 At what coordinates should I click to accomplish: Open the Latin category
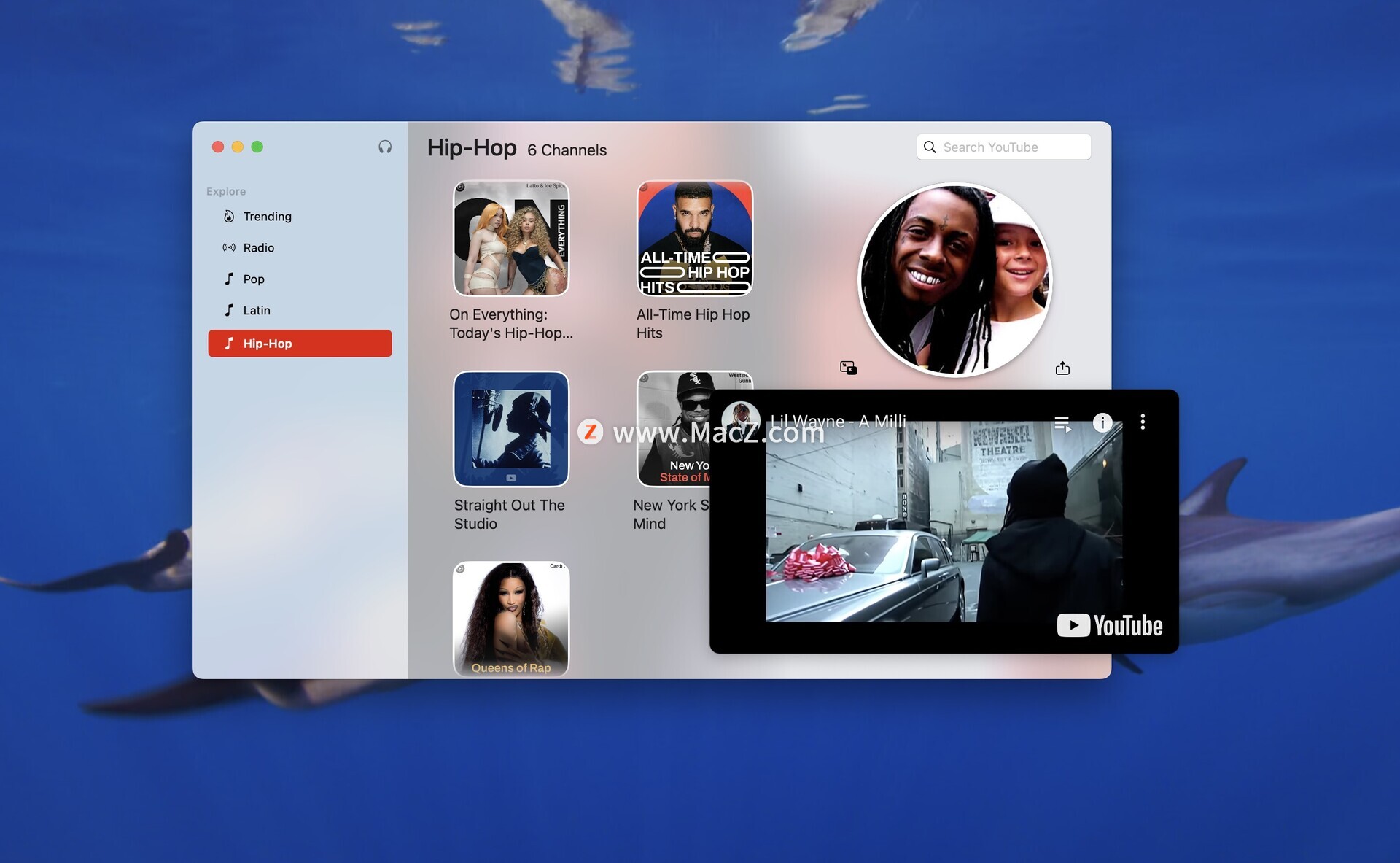[256, 311]
